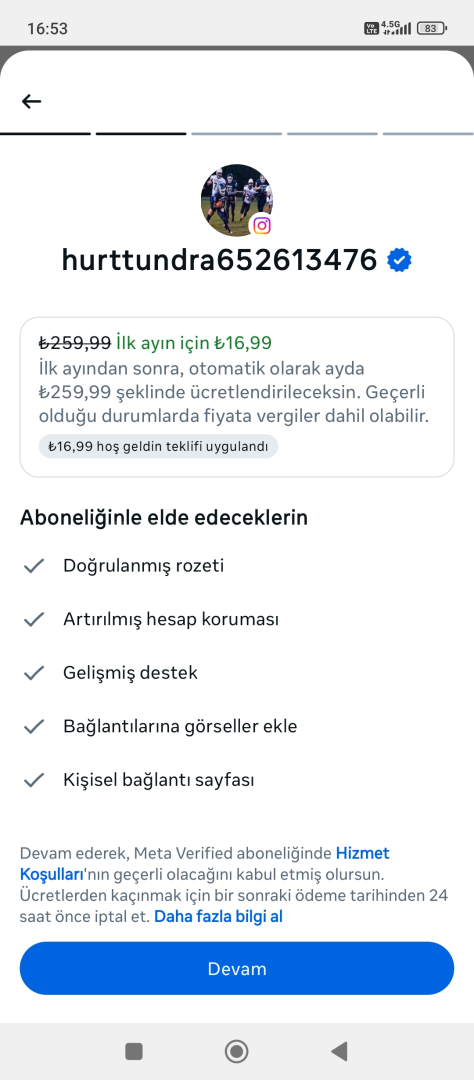Tap the Android back triangle button
This screenshot has width=474, height=1080.
click(339, 1051)
